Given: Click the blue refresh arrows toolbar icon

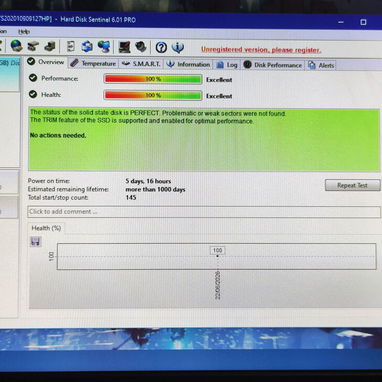Looking at the screenshot, I should point(87,46).
